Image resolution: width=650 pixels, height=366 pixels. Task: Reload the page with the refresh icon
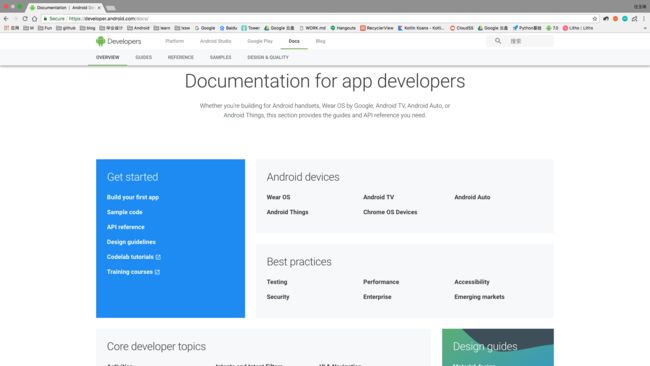tap(25, 19)
